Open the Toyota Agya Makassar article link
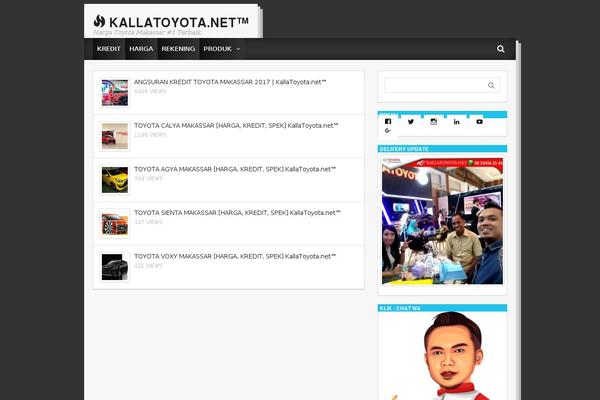600x400 pixels. pyautogui.click(x=235, y=169)
